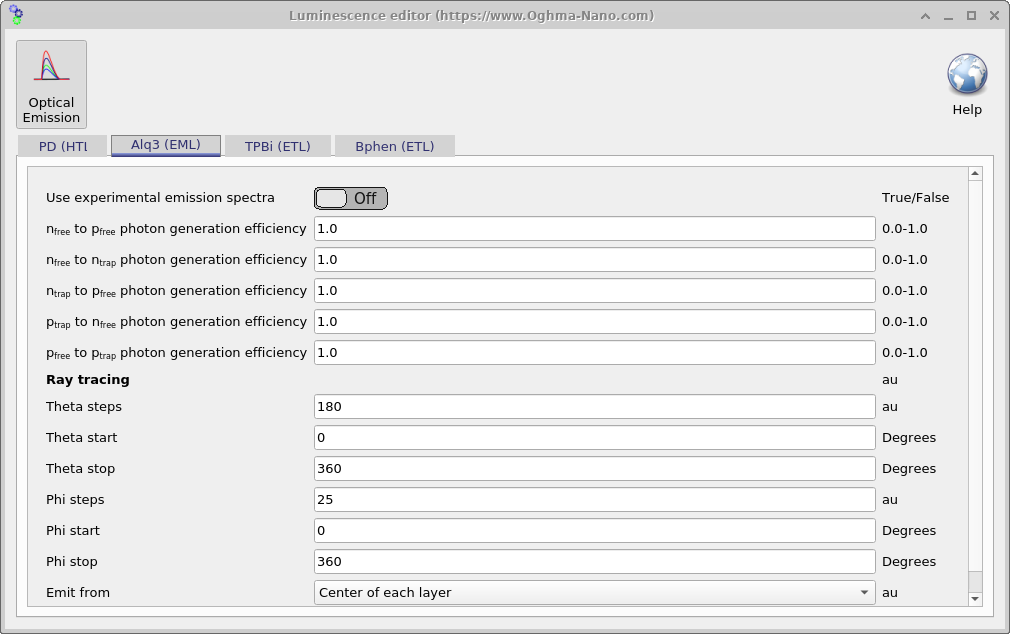
Task: Click the Luminescence editor titlebar application icon
Action: pyautogui.click(x=15, y=15)
